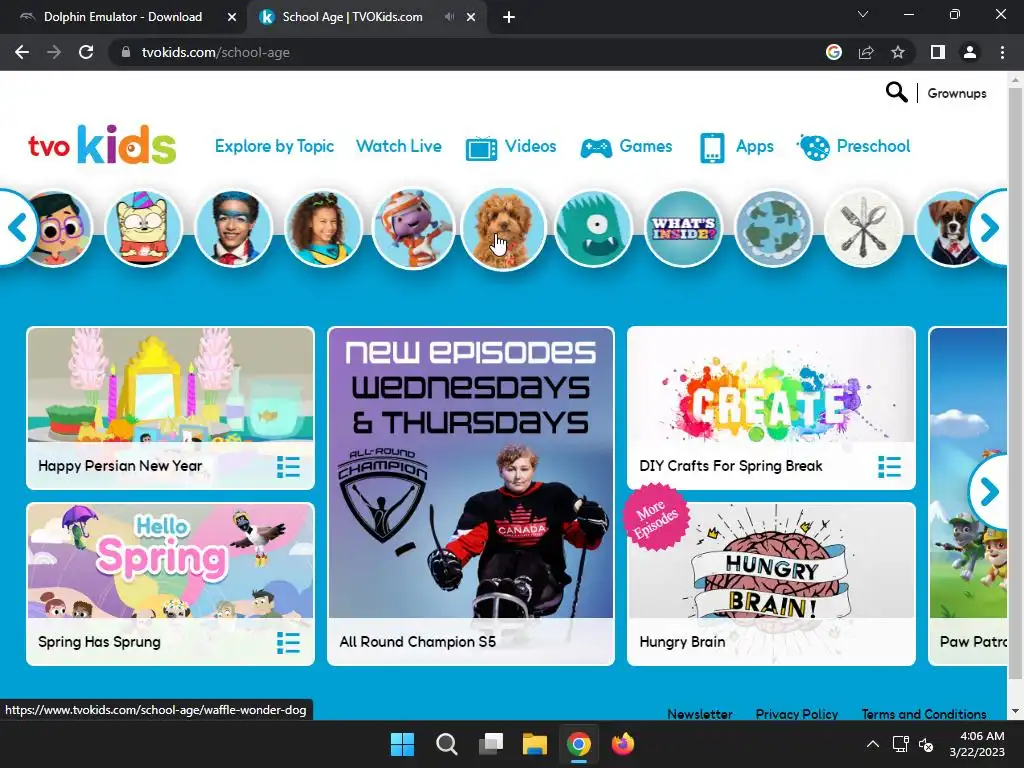Select the curly-haired girl character

(x=323, y=229)
